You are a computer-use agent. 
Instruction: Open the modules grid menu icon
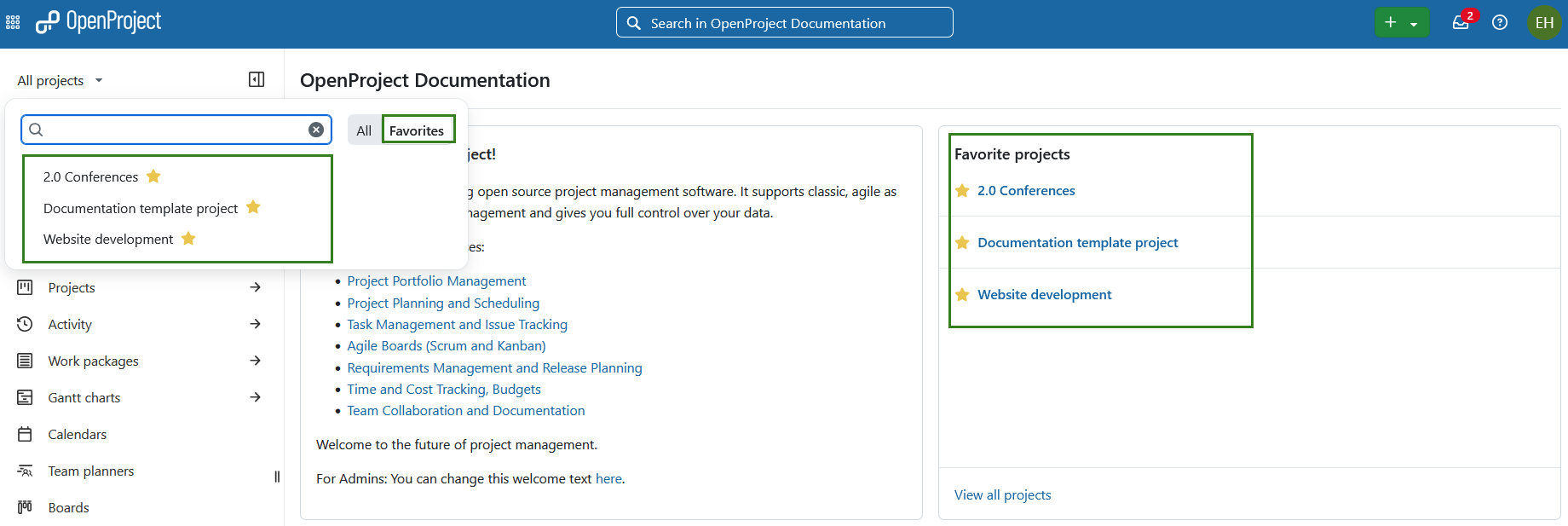tap(13, 23)
